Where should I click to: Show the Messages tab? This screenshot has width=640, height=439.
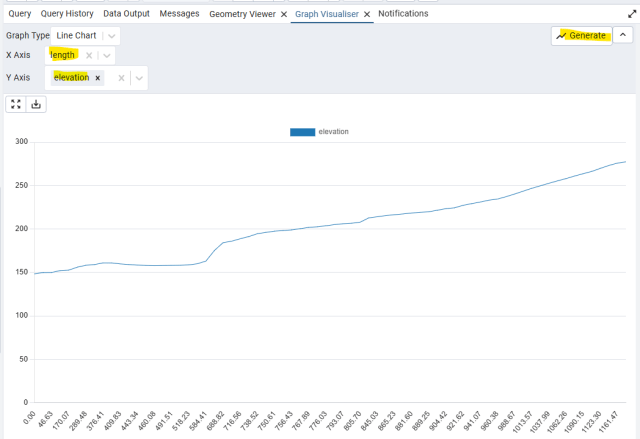(179, 14)
